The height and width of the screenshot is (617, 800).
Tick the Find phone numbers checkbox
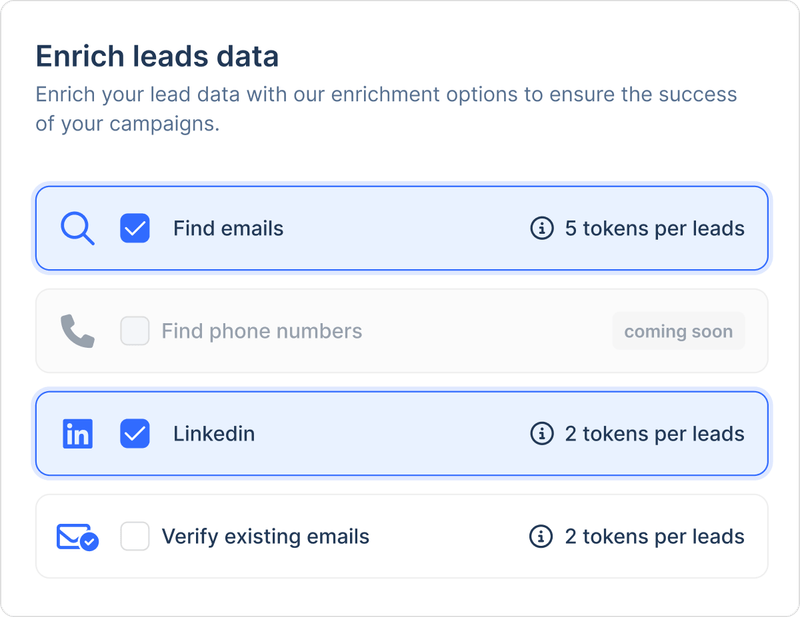[x=135, y=331]
